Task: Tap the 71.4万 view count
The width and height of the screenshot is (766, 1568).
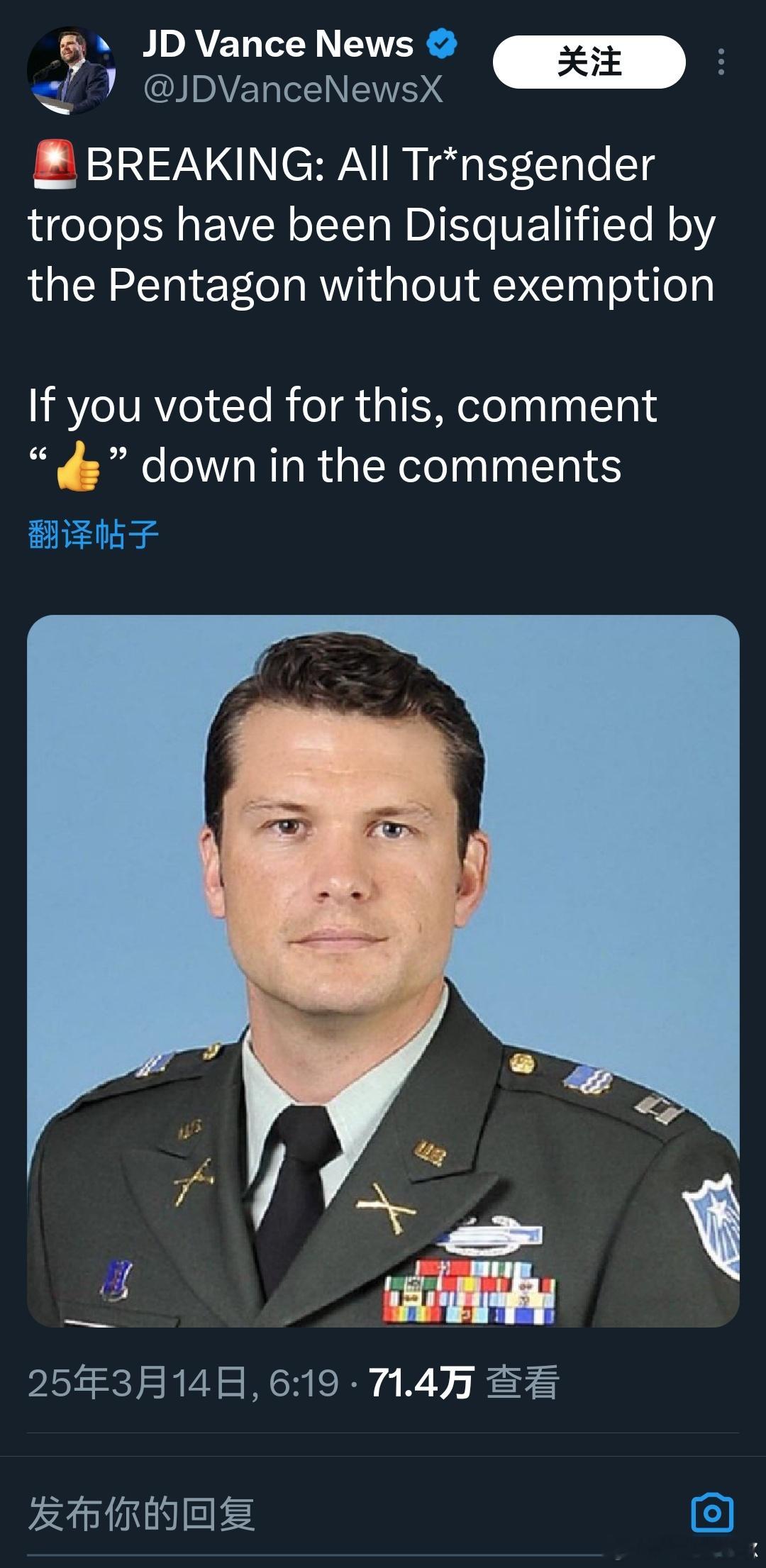Action: (x=421, y=1382)
